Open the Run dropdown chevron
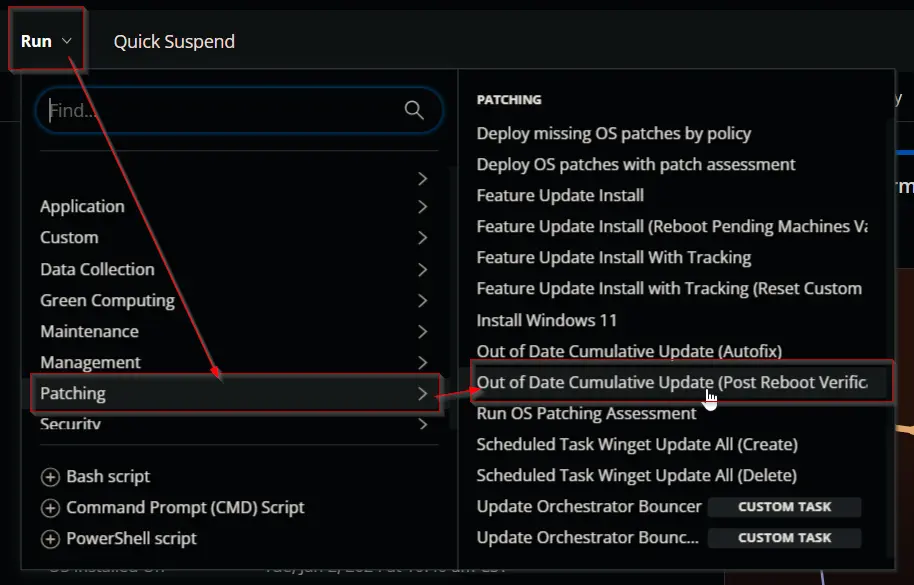Screen dimensions: 914x585 [66, 41]
